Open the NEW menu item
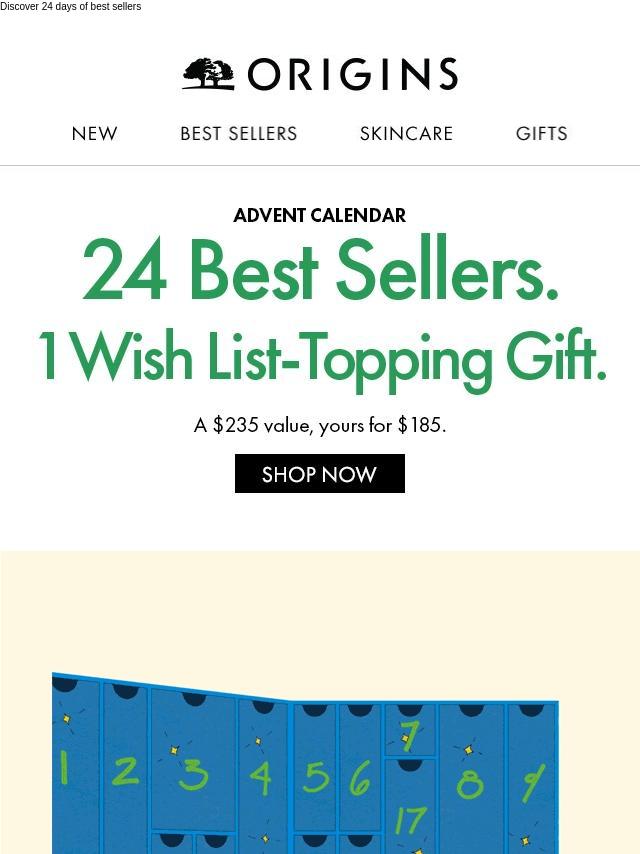This screenshot has width=640, height=854. click(x=95, y=134)
